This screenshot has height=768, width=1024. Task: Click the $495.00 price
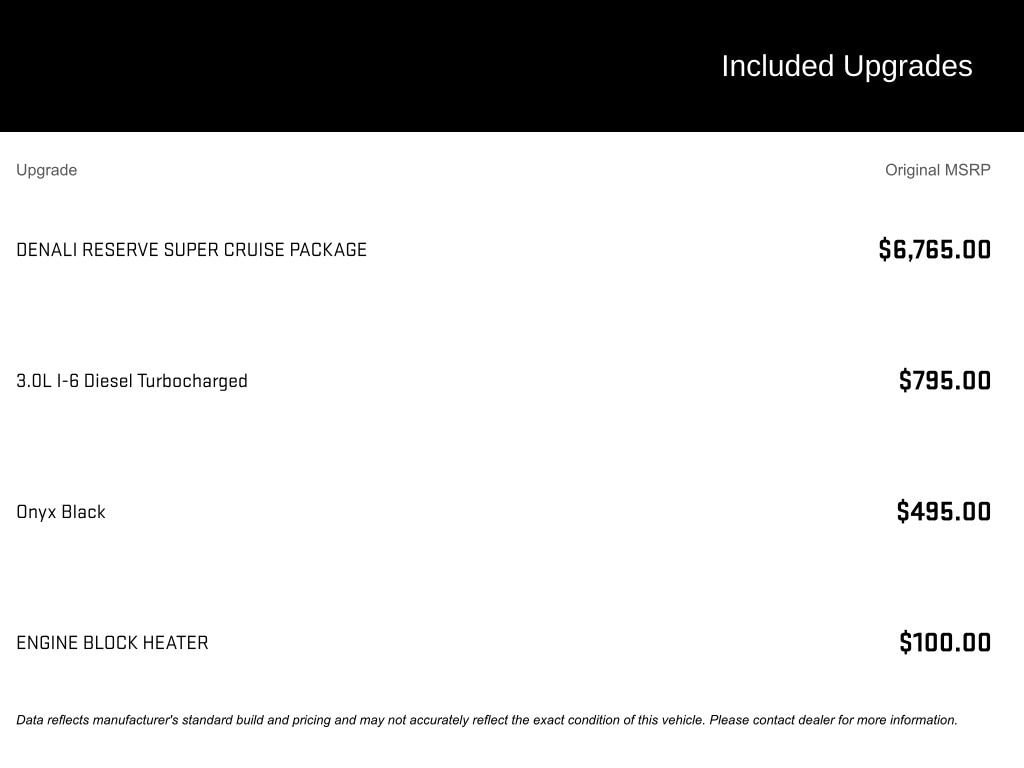943,512
